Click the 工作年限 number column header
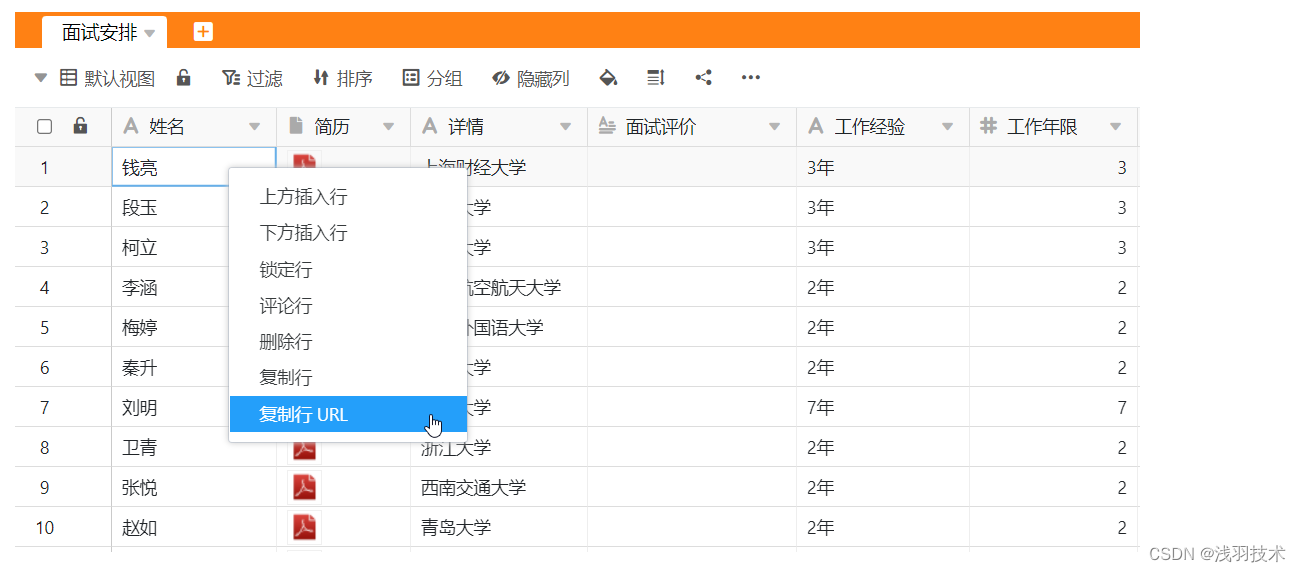Image resolution: width=1301 pixels, height=572 pixels. coord(1053,127)
